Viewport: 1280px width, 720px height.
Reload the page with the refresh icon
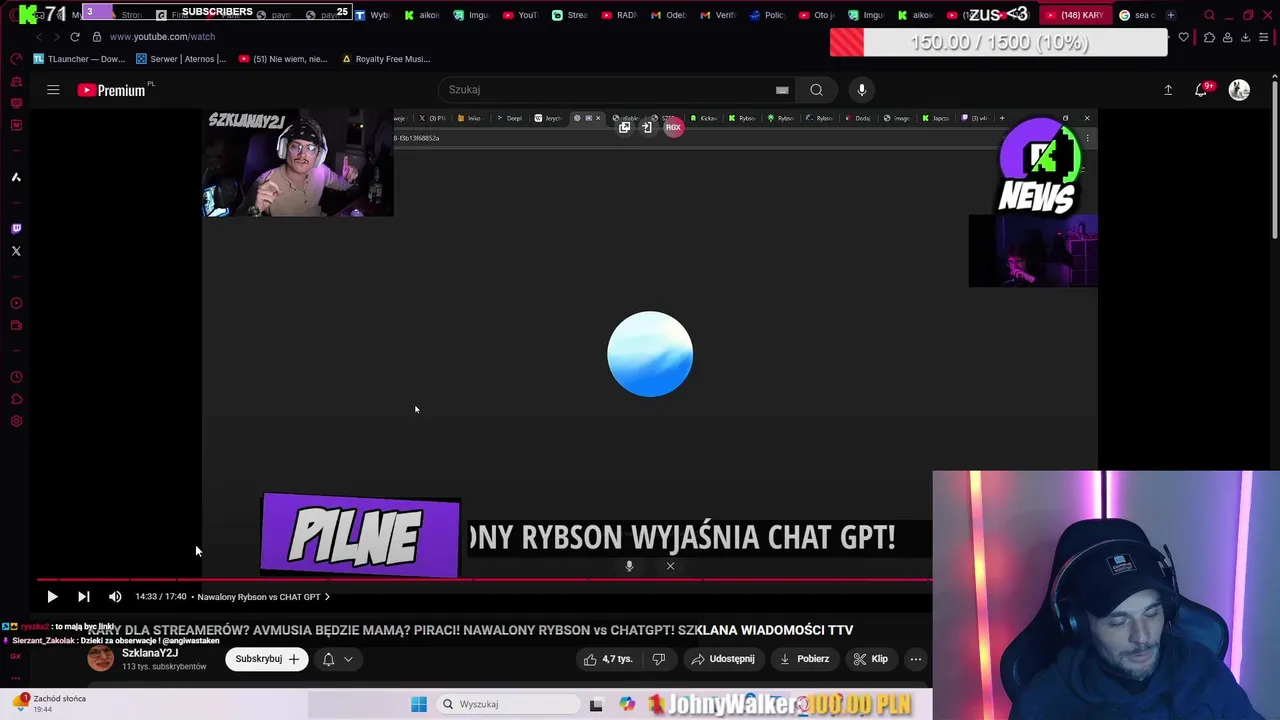(74, 37)
